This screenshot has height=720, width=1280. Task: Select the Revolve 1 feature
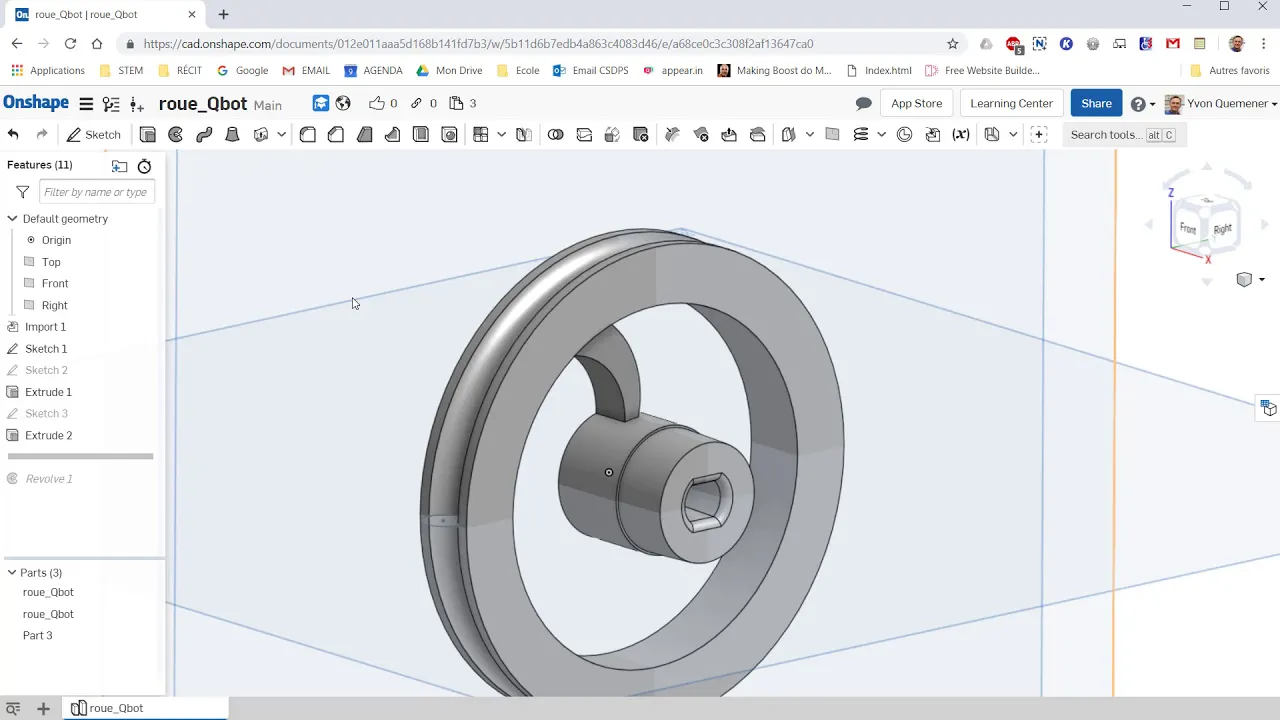point(49,479)
